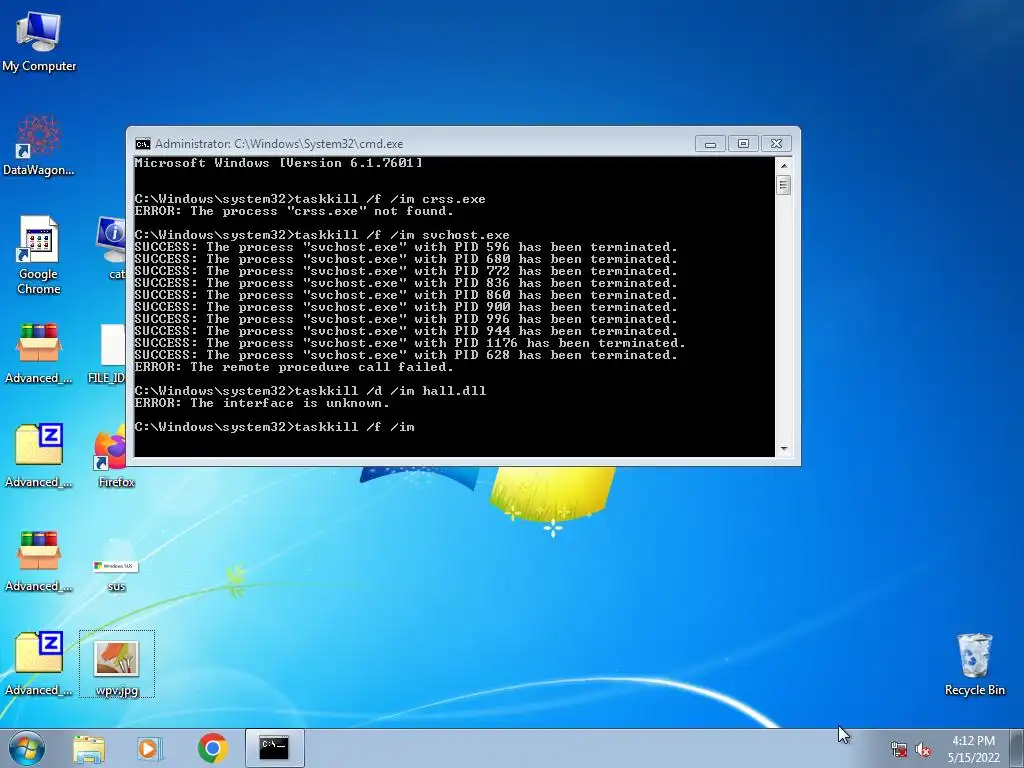Close the Administrator cmd.exe window
Viewport: 1024px width, 768px height.
[776, 144]
